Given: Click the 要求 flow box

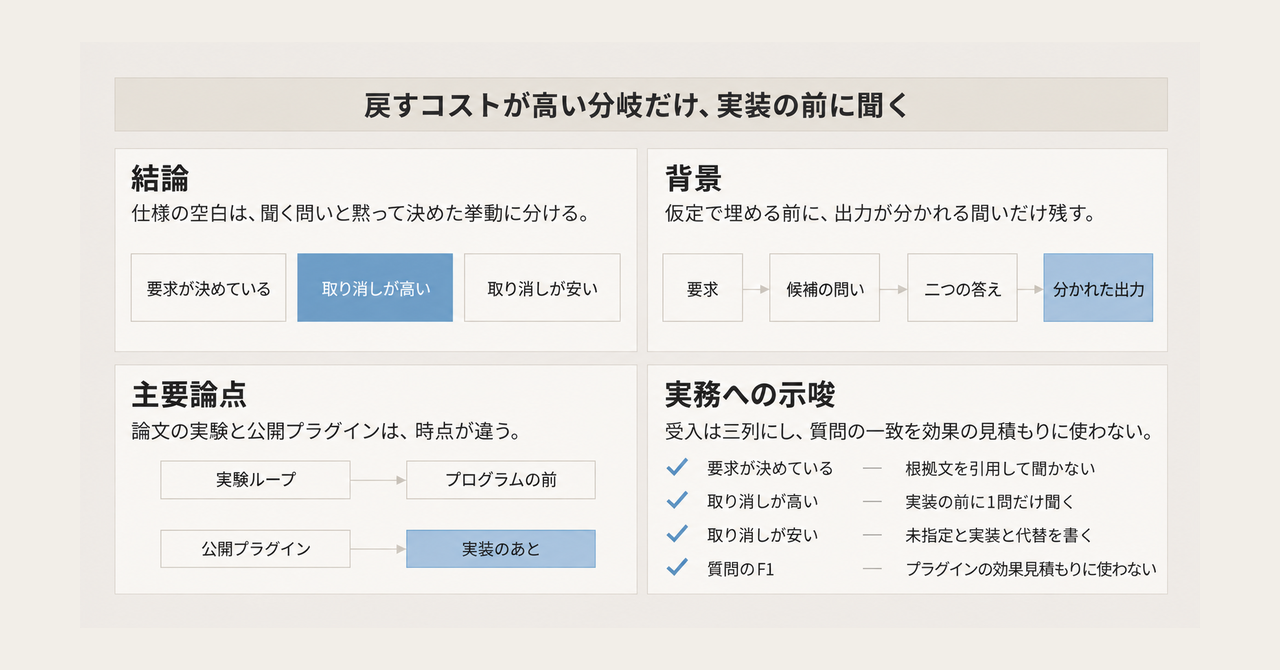Looking at the screenshot, I should click(703, 288).
